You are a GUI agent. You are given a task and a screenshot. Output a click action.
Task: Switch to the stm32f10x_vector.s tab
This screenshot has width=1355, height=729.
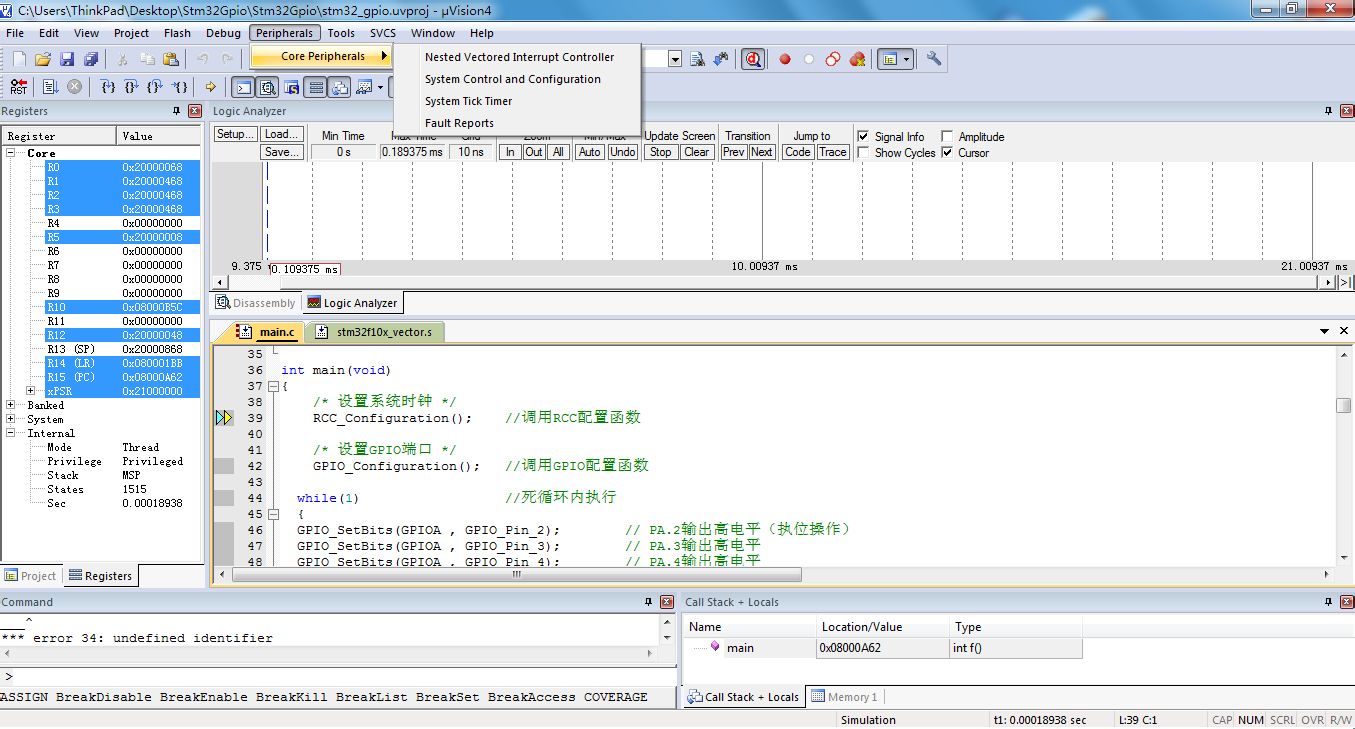click(x=383, y=332)
